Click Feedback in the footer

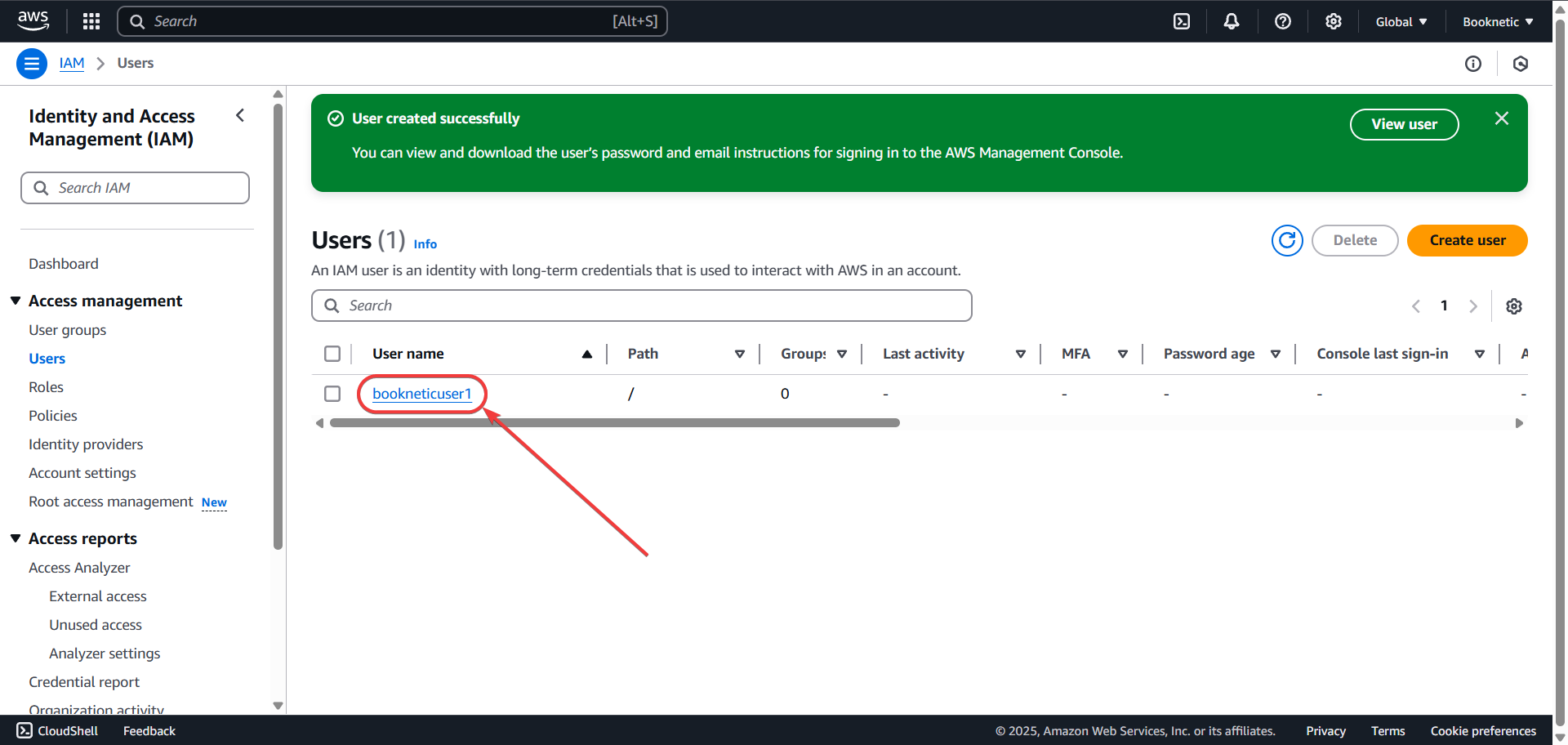pyautogui.click(x=149, y=731)
